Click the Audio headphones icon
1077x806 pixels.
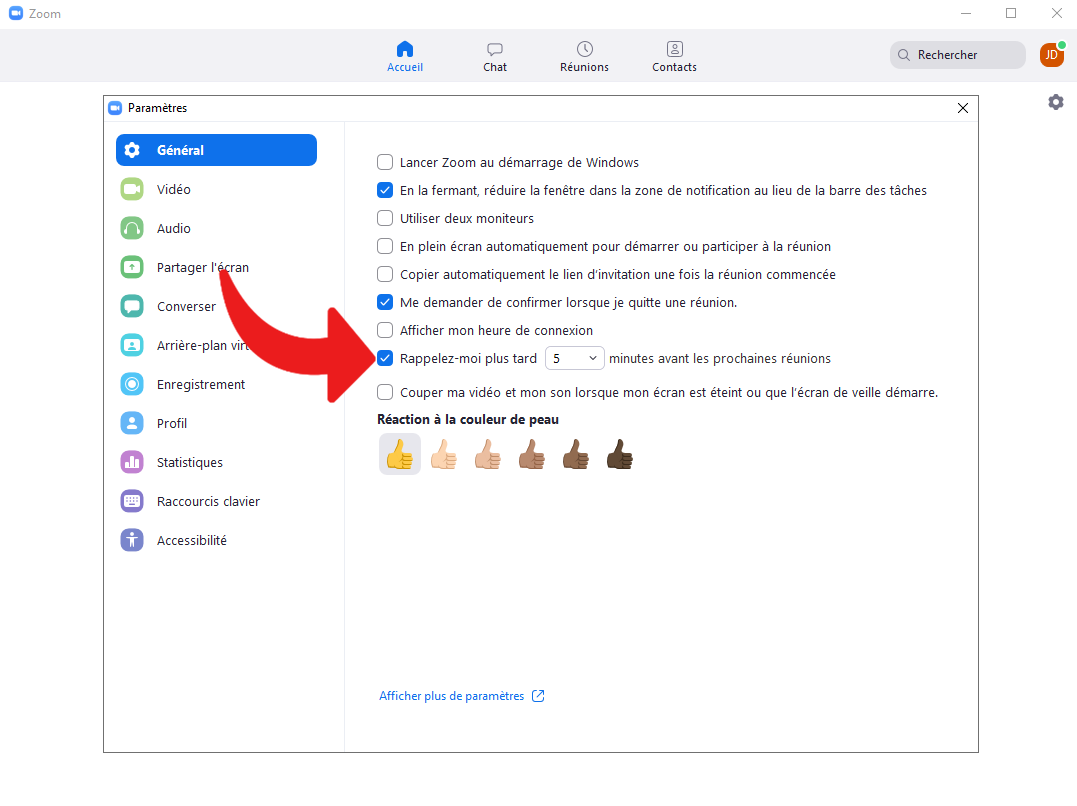pos(132,228)
